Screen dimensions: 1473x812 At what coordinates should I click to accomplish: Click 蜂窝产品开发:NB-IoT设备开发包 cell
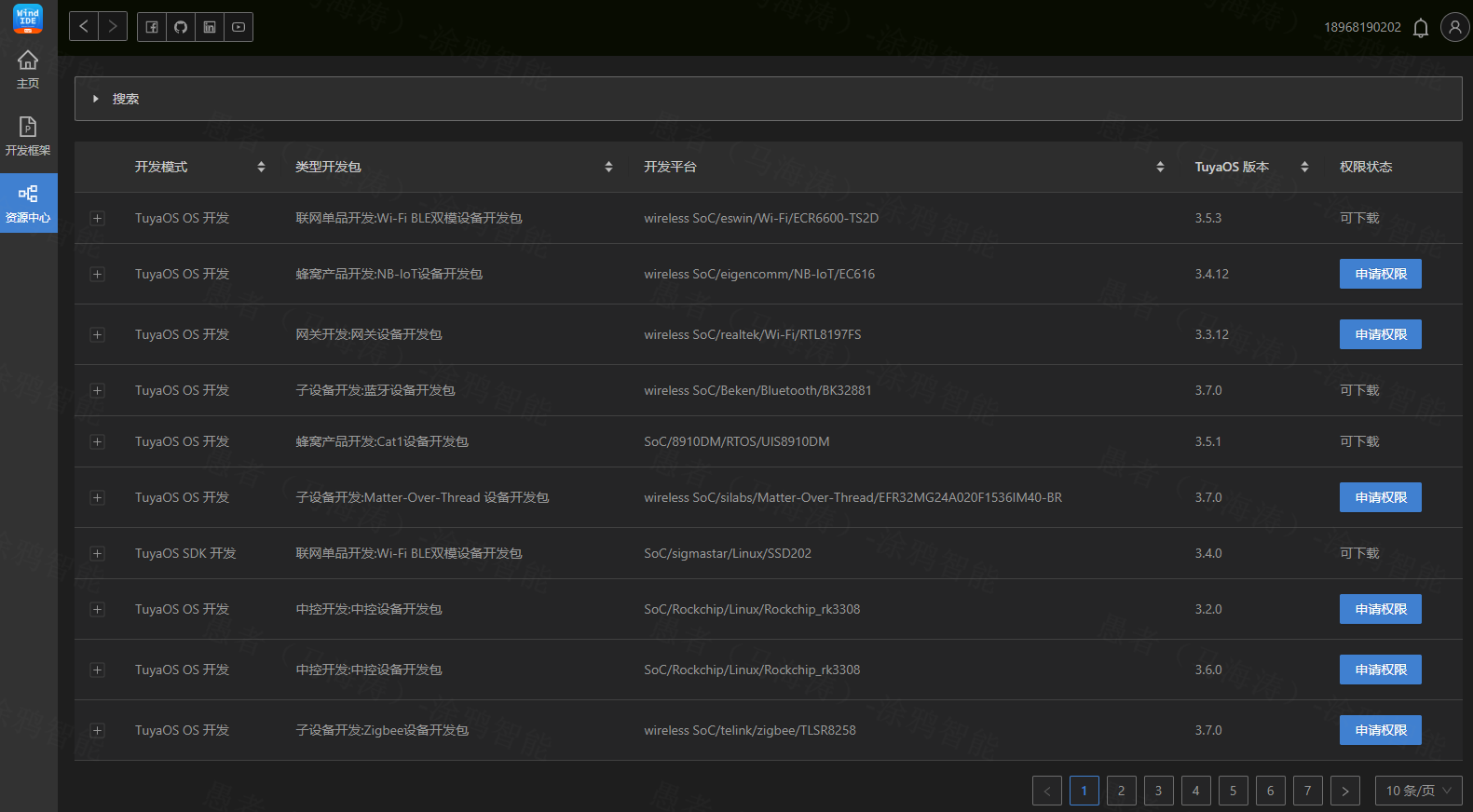(x=389, y=274)
